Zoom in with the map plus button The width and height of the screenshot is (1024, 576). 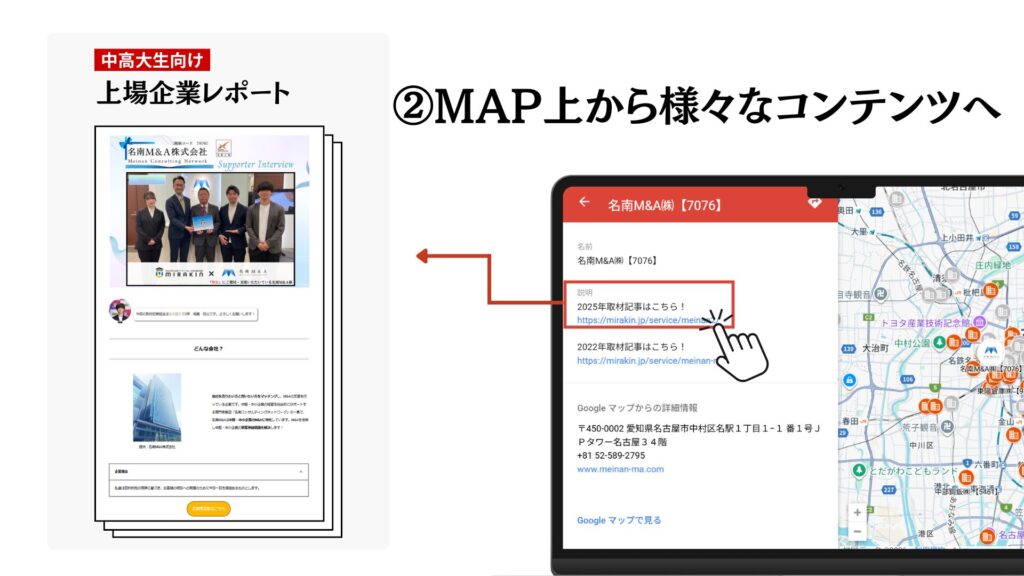click(x=857, y=512)
